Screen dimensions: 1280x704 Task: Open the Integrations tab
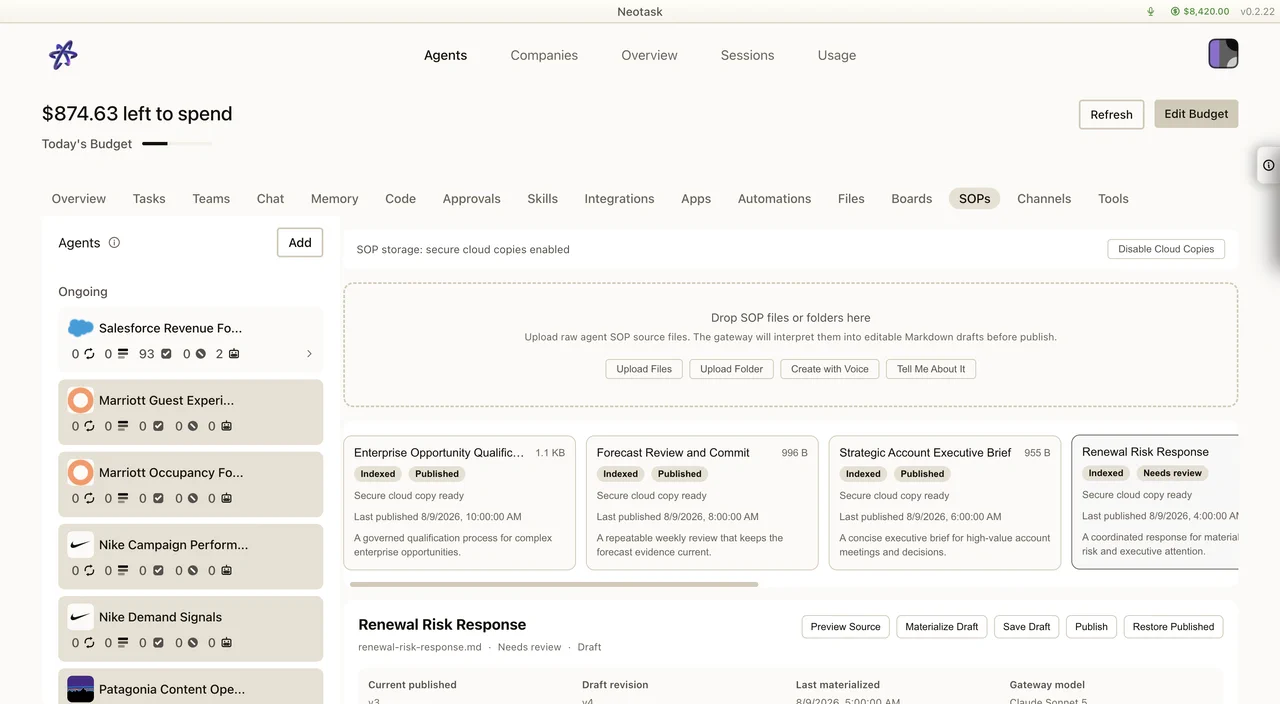(619, 198)
